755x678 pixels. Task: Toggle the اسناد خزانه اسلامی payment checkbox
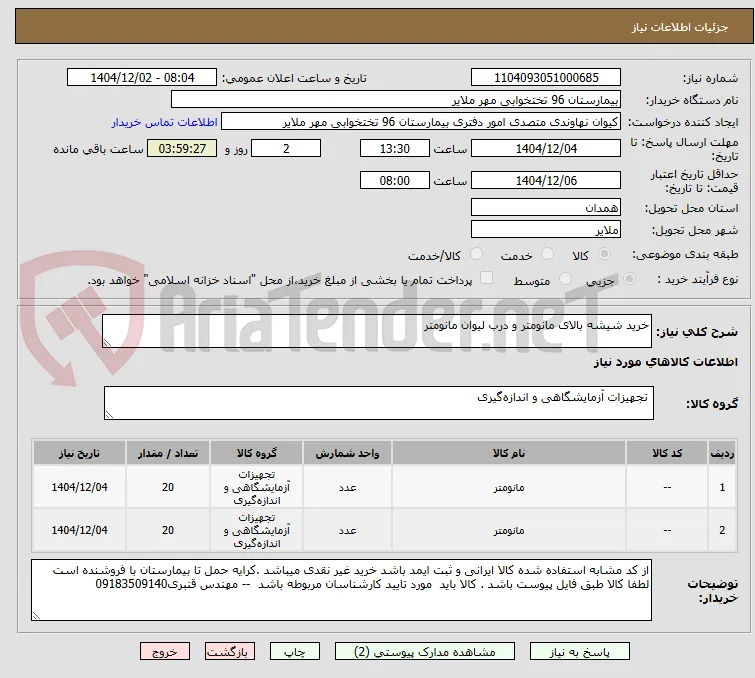pos(487,278)
